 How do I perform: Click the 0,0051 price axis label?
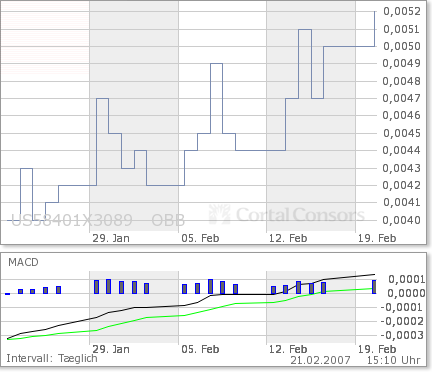click(x=402, y=29)
